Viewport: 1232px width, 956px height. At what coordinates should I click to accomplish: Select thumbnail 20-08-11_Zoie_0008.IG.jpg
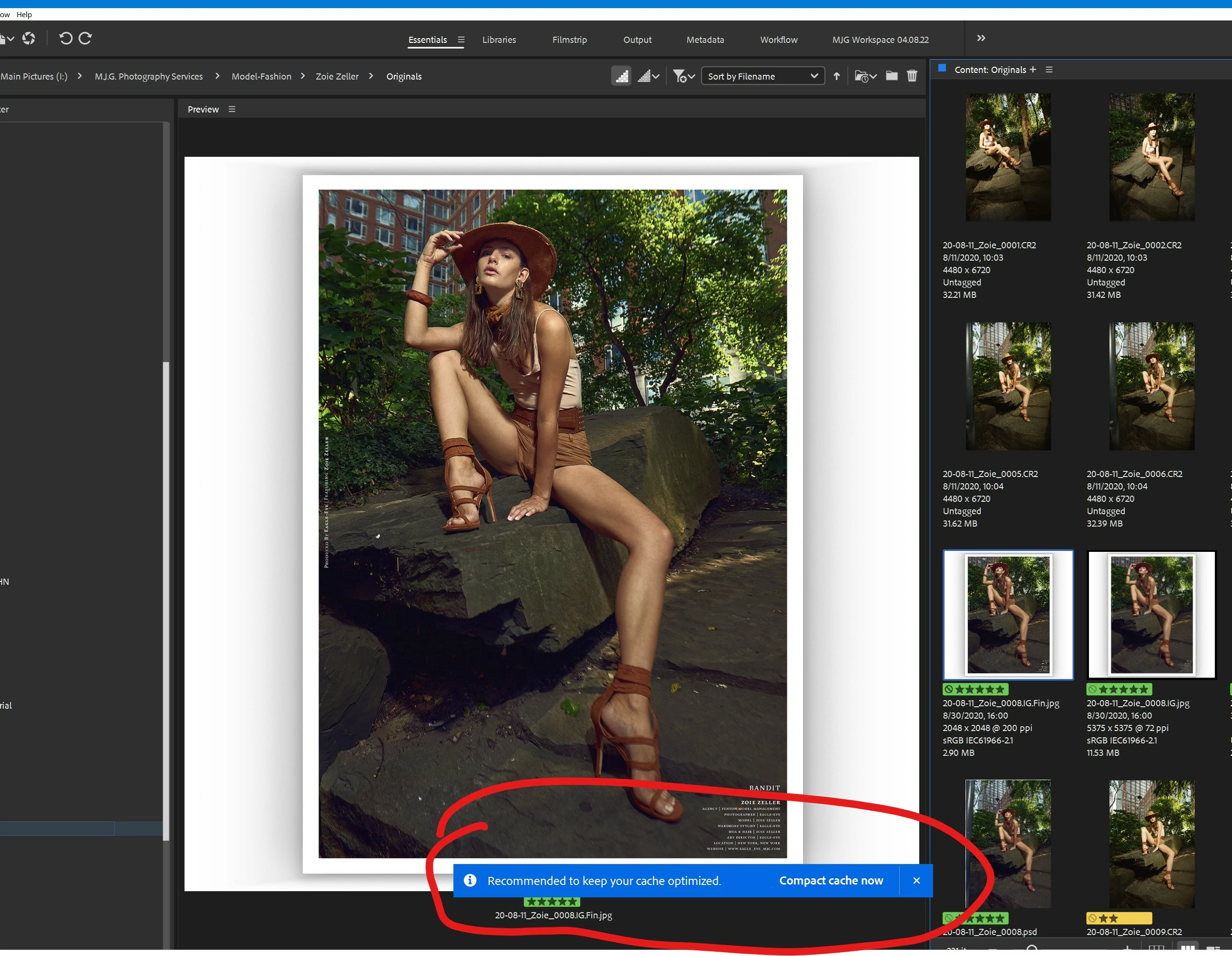coord(1151,615)
